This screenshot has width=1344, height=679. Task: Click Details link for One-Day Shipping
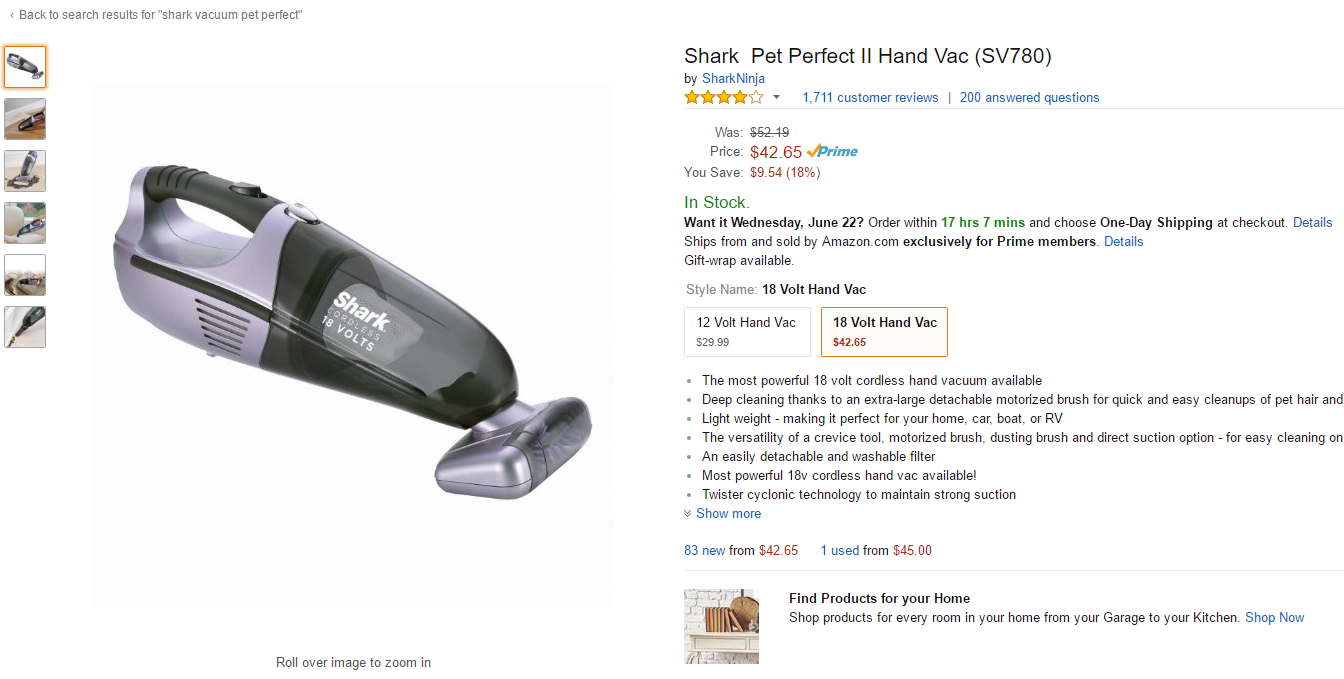click(1312, 223)
